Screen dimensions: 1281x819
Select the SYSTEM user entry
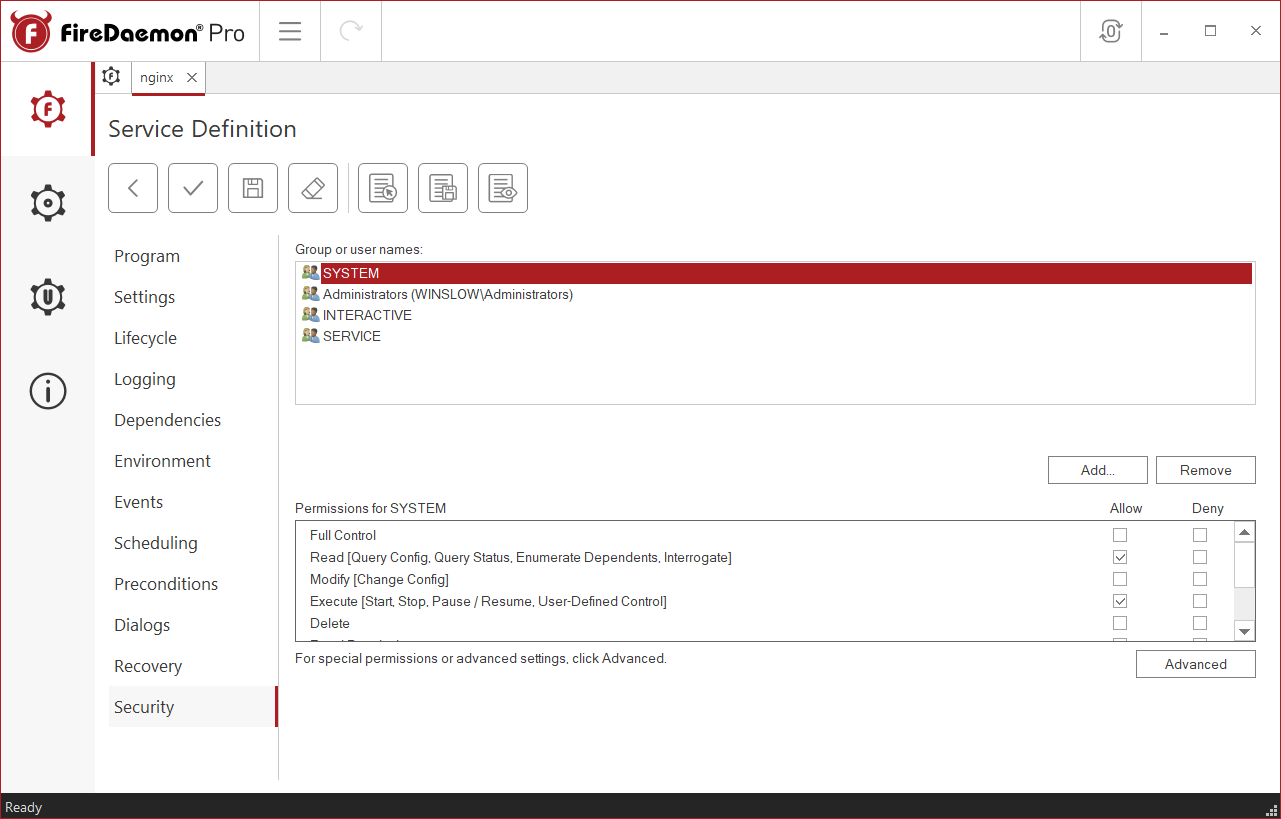(775, 273)
